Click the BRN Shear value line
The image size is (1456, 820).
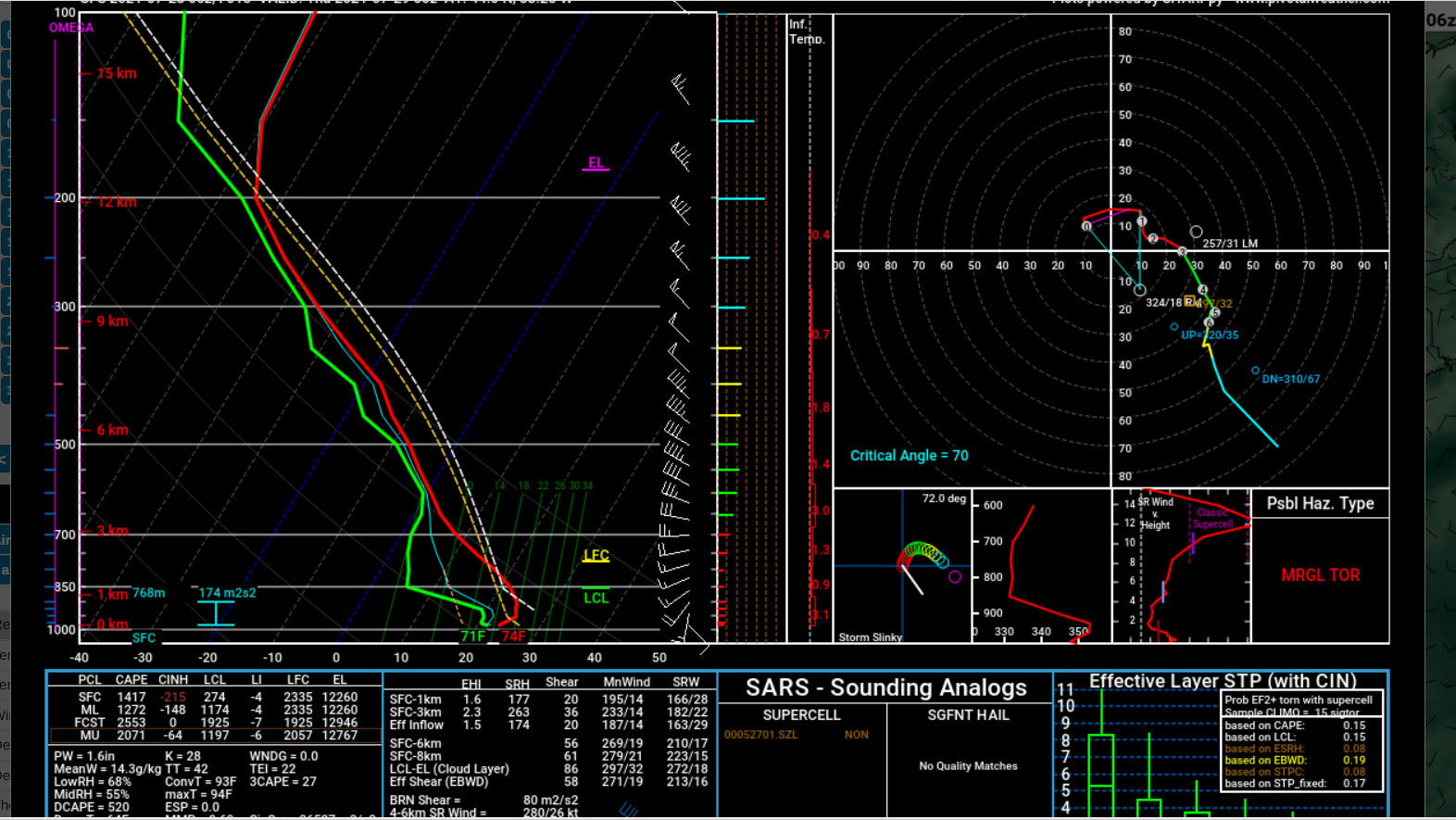(483, 800)
